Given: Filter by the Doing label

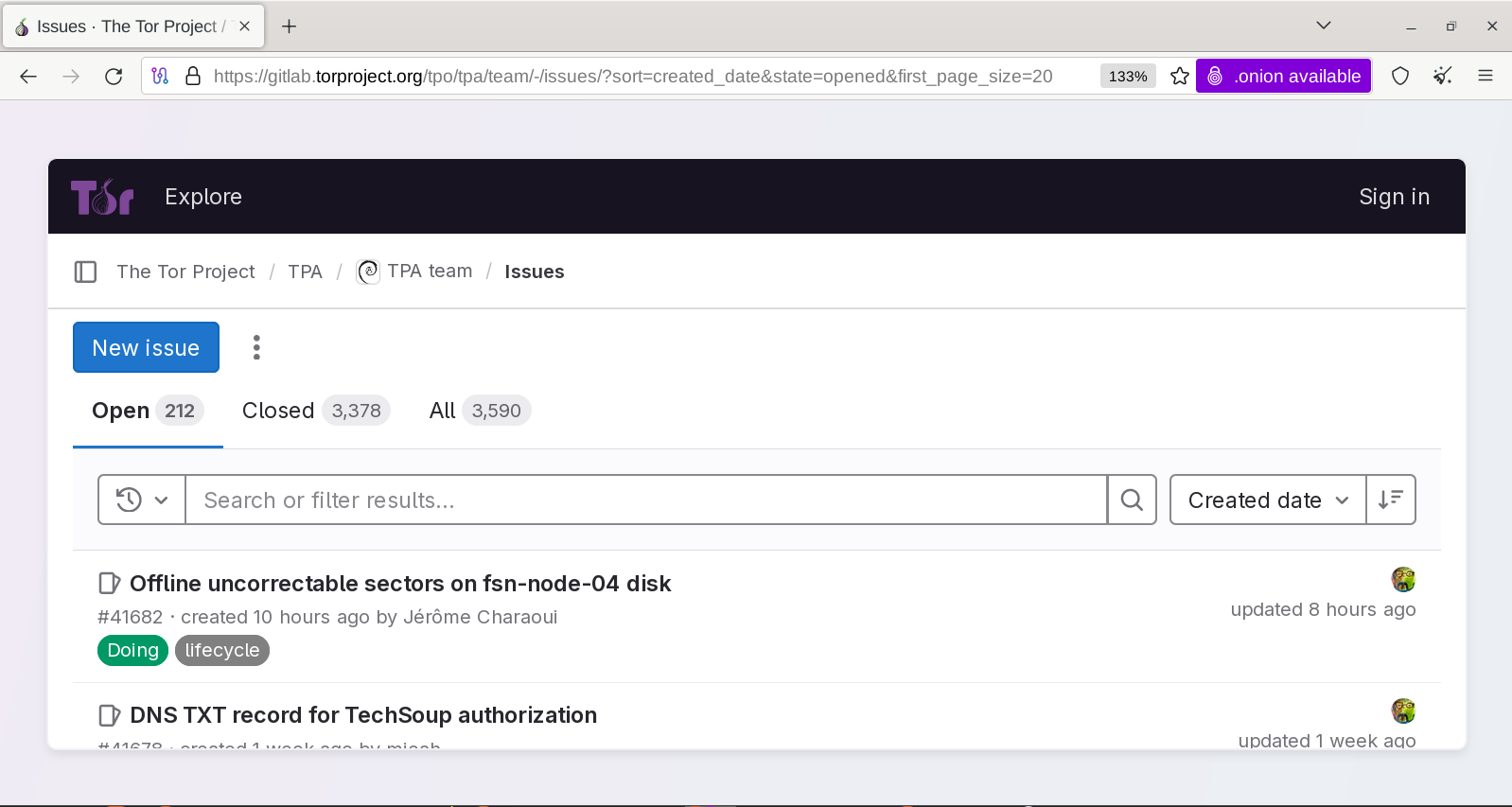Looking at the screenshot, I should (132, 650).
